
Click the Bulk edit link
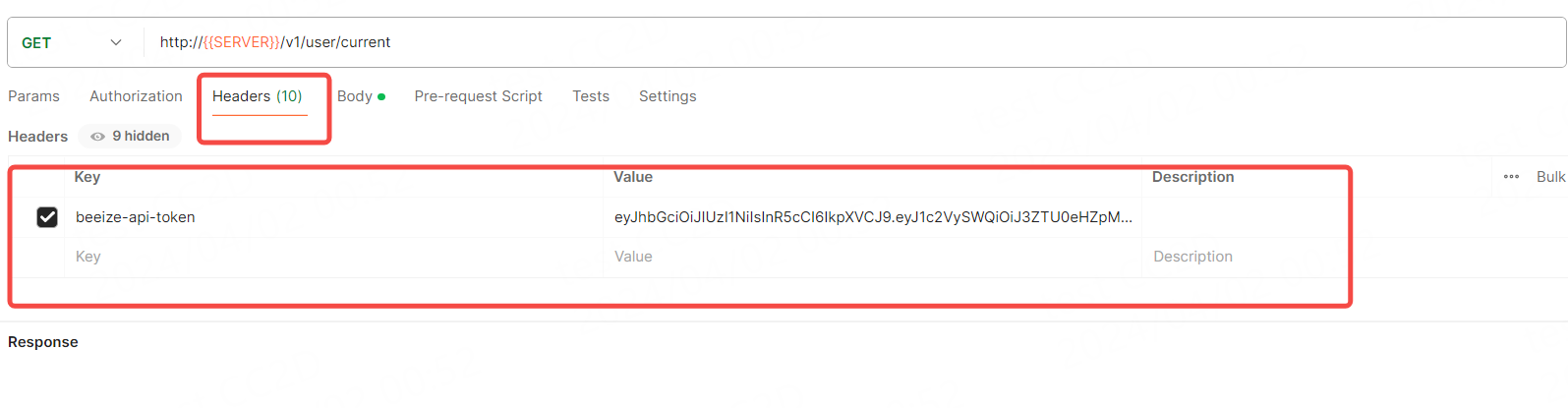[1551, 177]
